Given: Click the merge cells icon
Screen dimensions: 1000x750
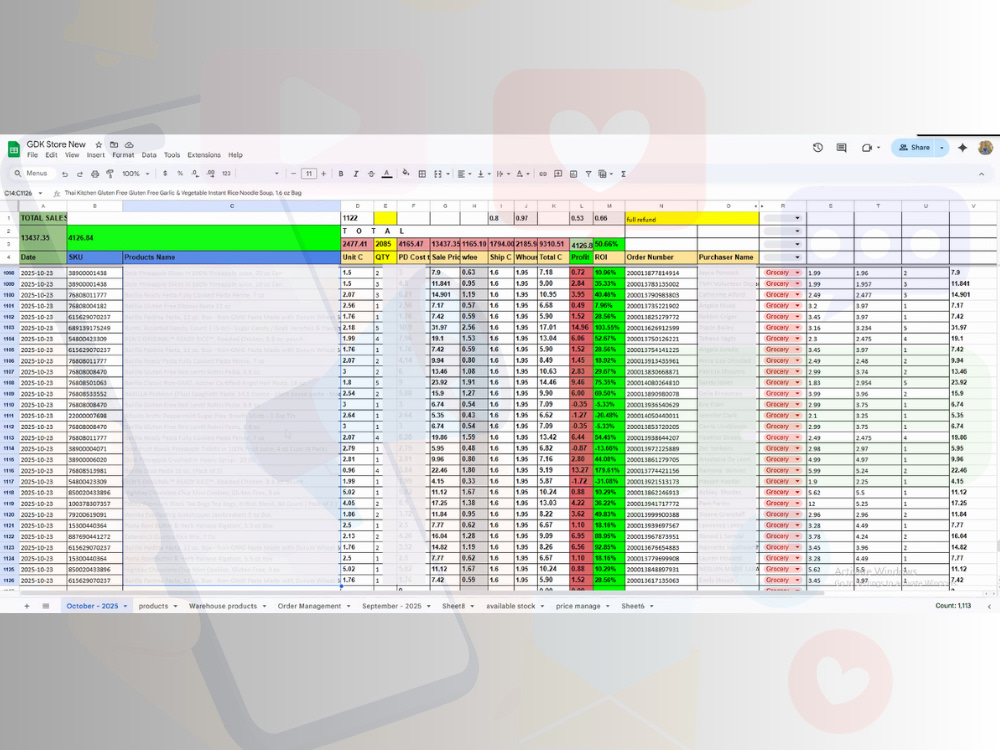Looking at the screenshot, I should pos(438,173).
